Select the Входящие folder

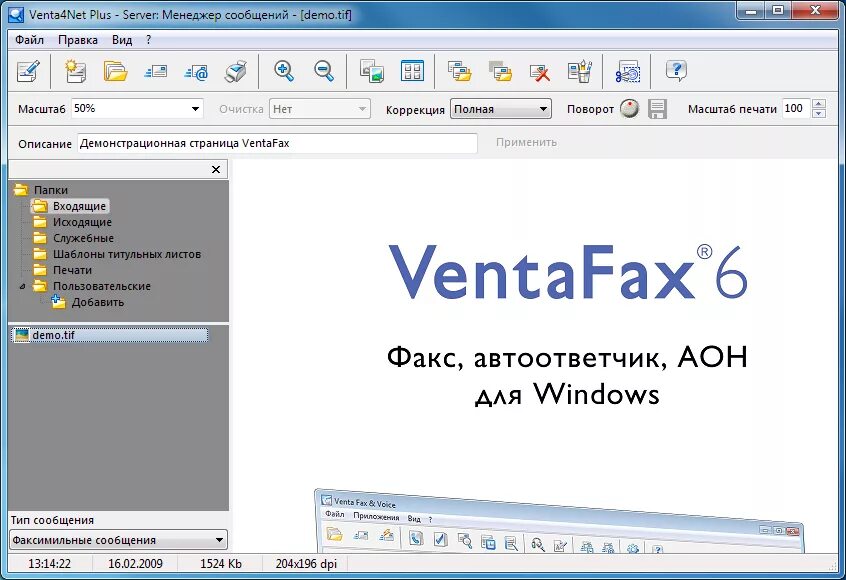tap(79, 206)
